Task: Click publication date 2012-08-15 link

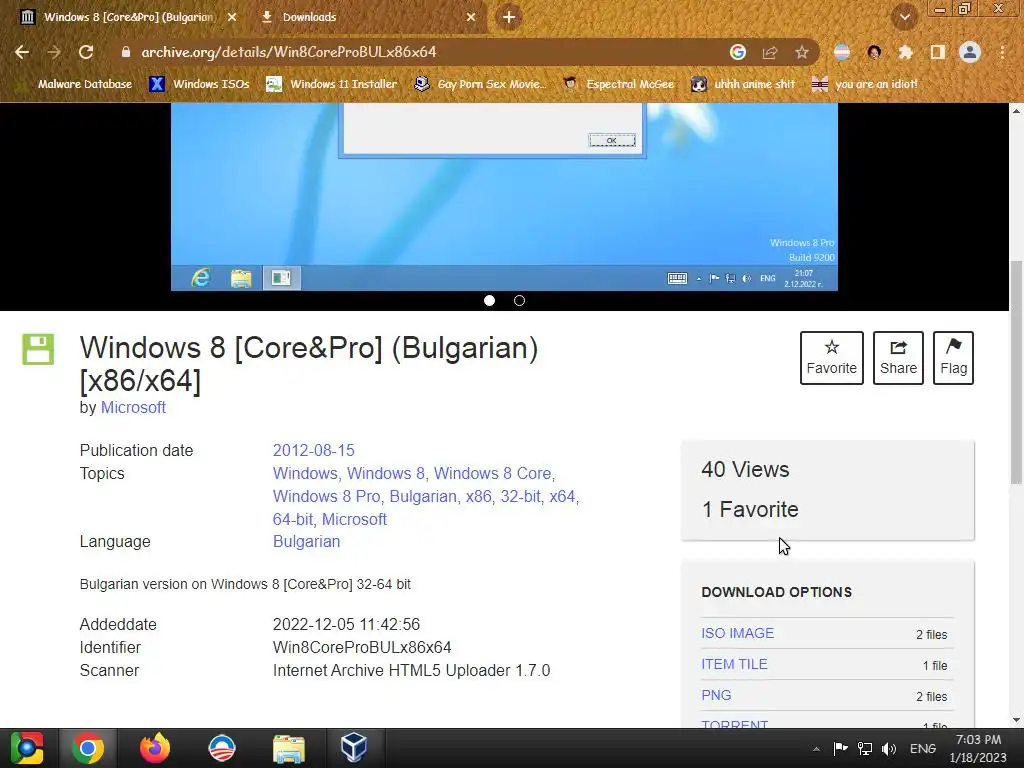Action: click(313, 451)
